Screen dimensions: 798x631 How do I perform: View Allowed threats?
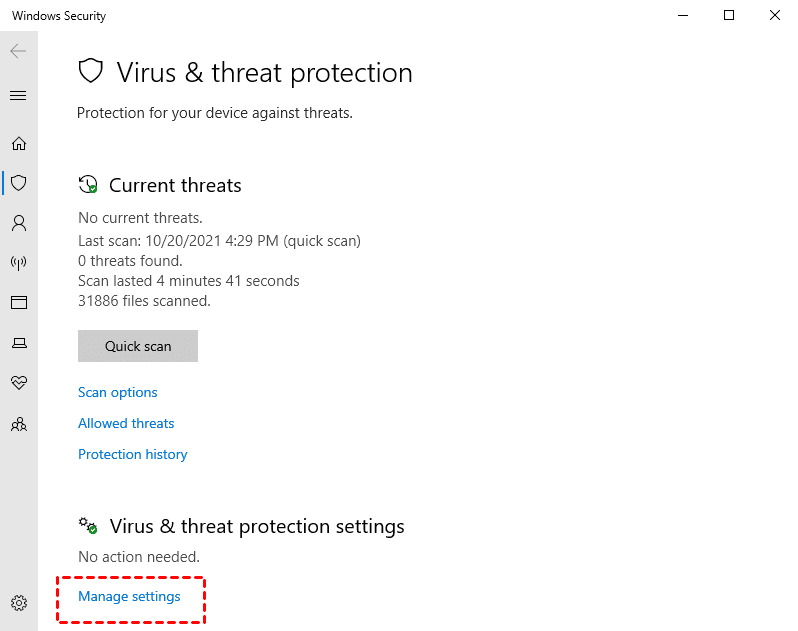[126, 424]
